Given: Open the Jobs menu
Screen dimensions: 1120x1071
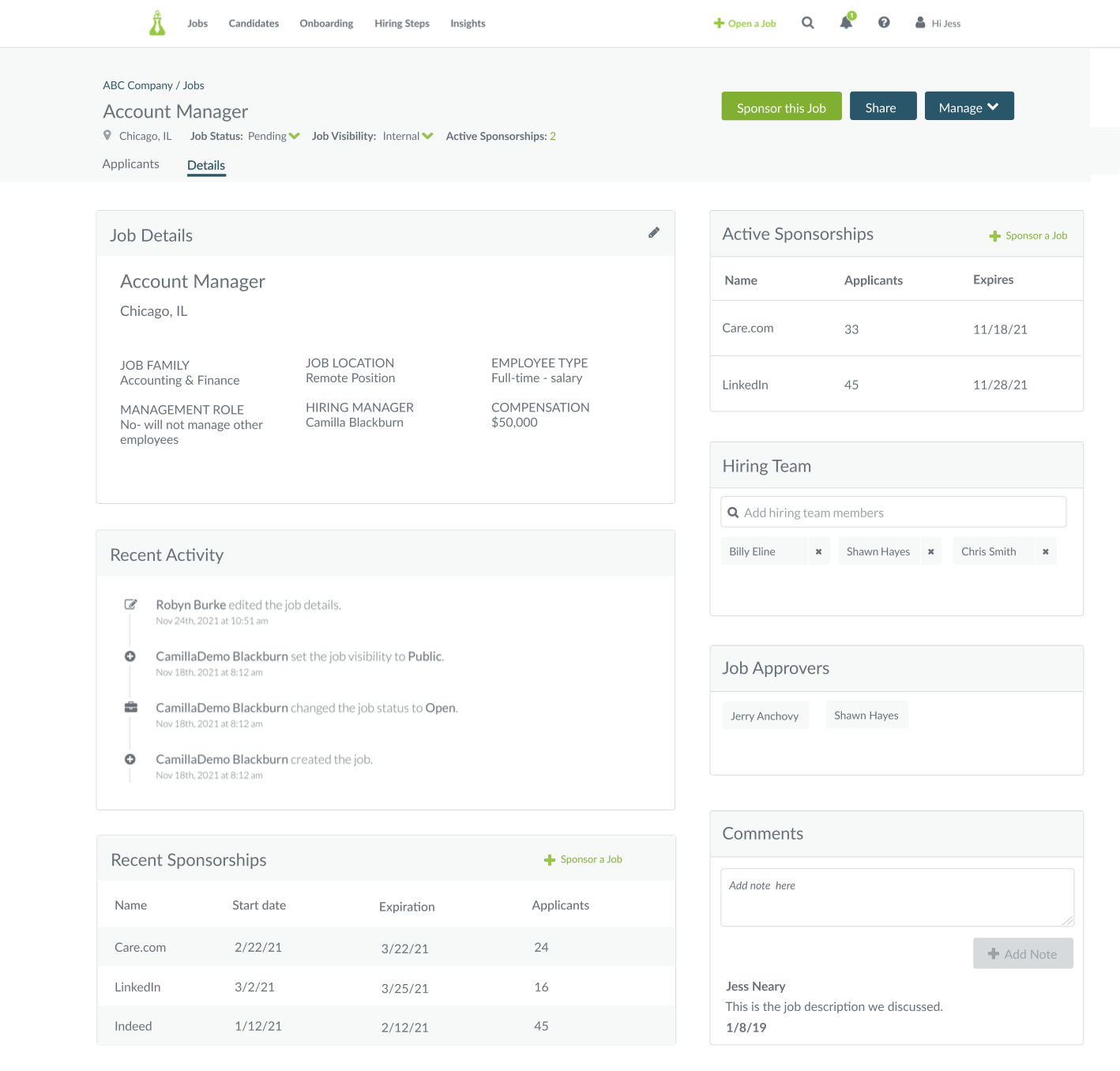Looking at the screenshot, I should 197,24.
